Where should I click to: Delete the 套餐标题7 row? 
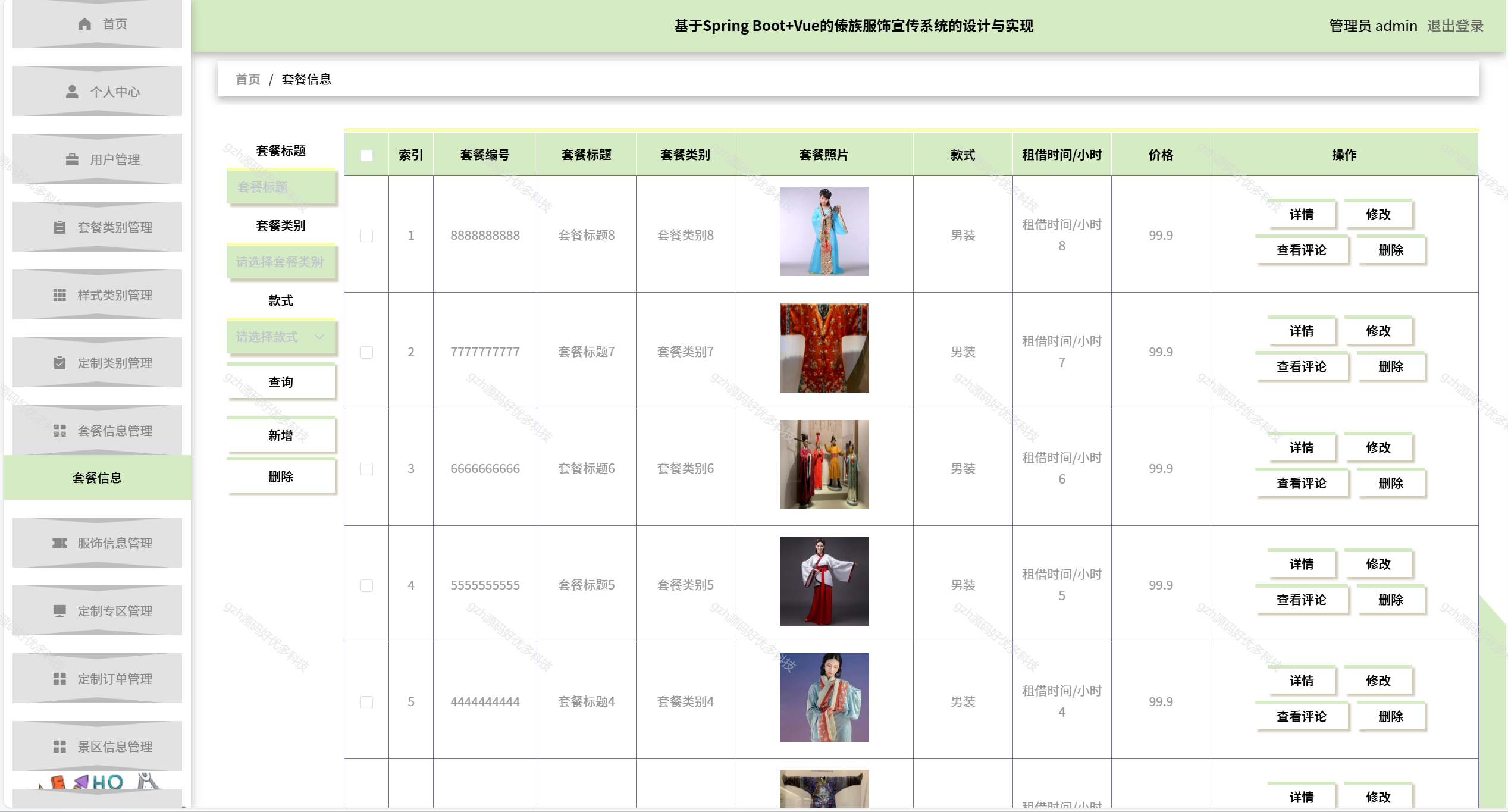[1391, 366]
